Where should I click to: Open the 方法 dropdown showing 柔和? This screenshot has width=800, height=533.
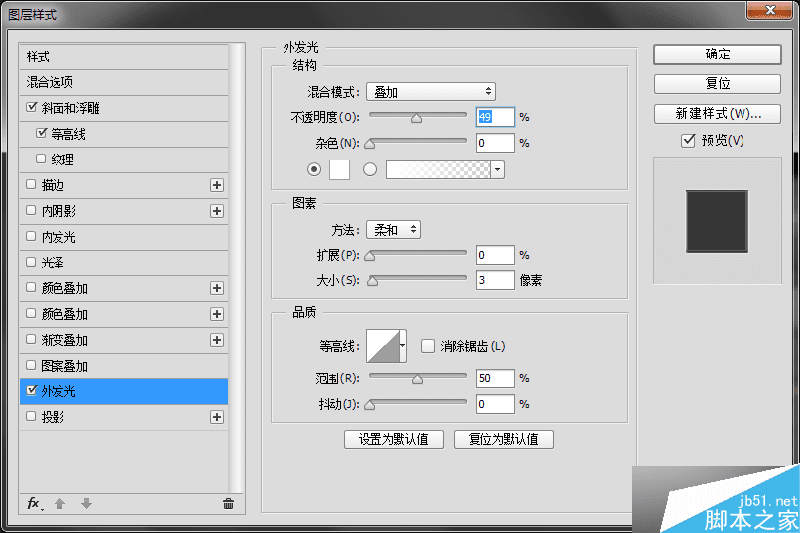(393, 230)
